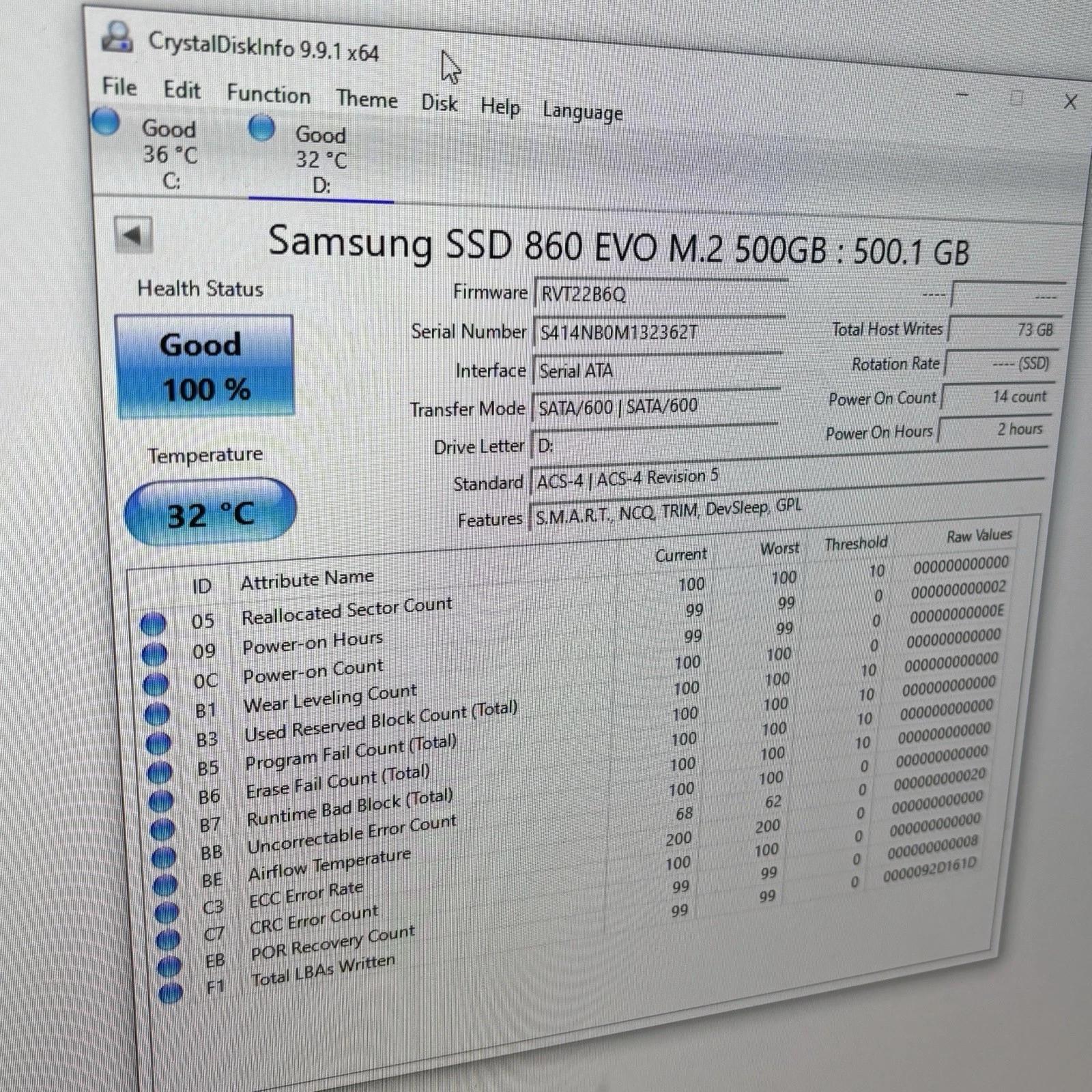The image size is (1092, 1092).
Task: Click the Good 100 % health status button
Action: click(x=205, y=367)
